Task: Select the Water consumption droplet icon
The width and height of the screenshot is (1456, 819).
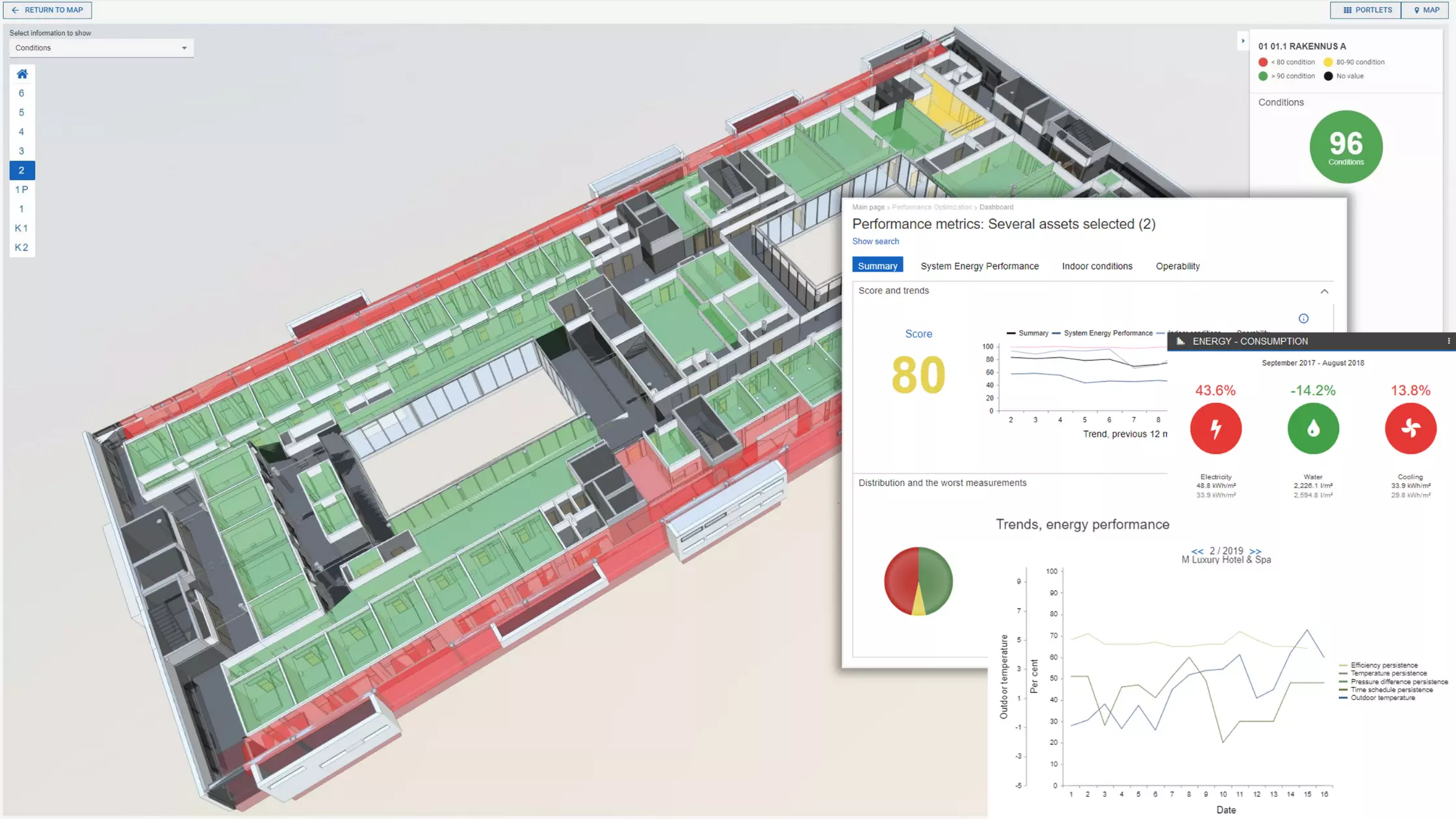Action: point(1312,428)
